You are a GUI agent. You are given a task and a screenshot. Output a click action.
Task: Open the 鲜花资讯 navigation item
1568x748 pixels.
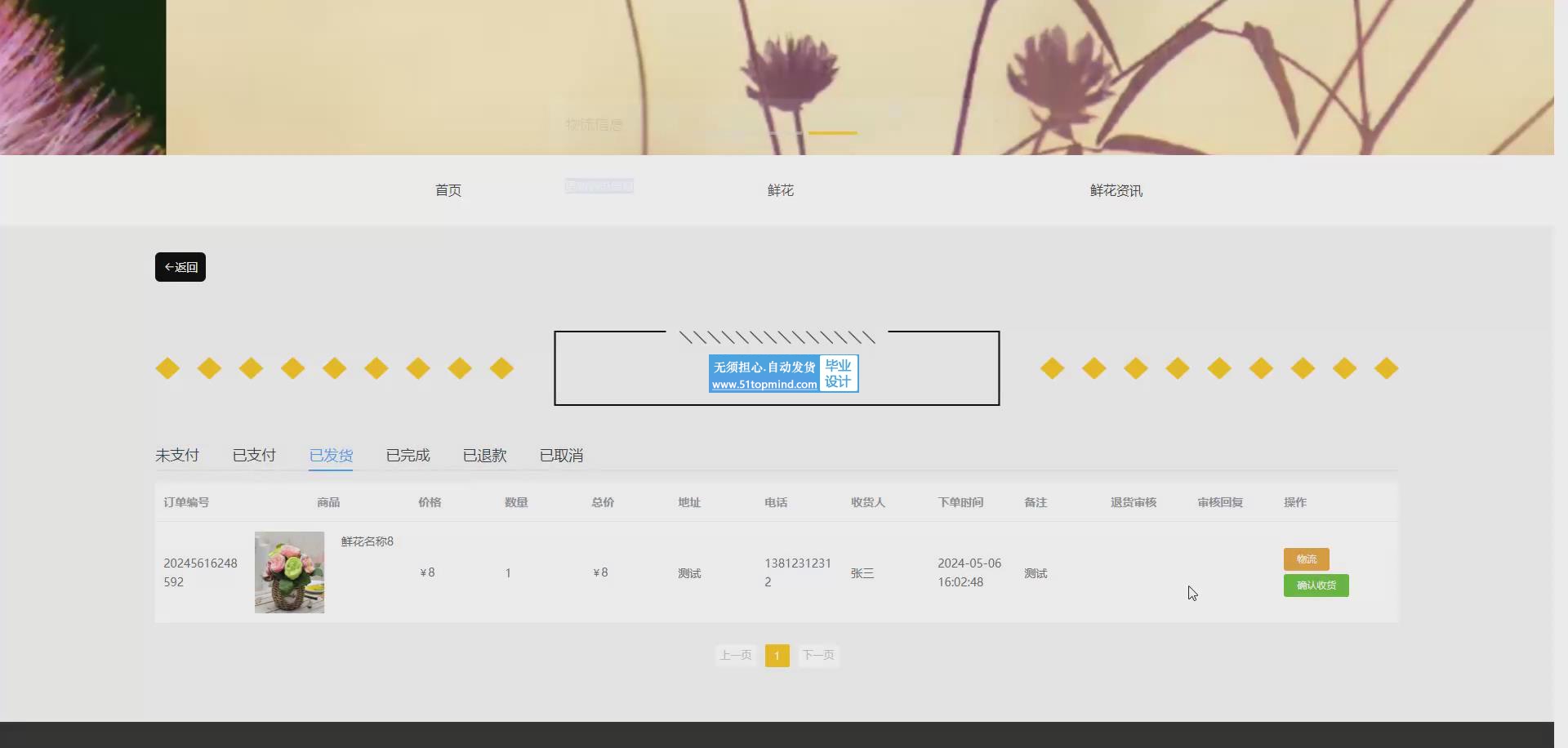click(x=1116, y=190)
